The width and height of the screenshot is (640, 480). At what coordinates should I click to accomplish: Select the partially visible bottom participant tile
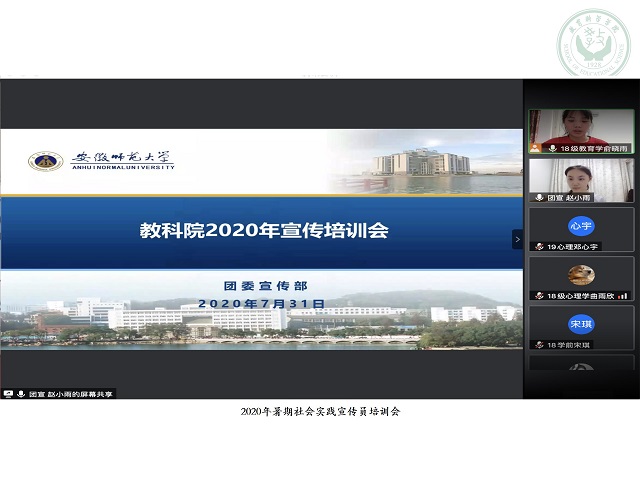(x=581, y=364)
